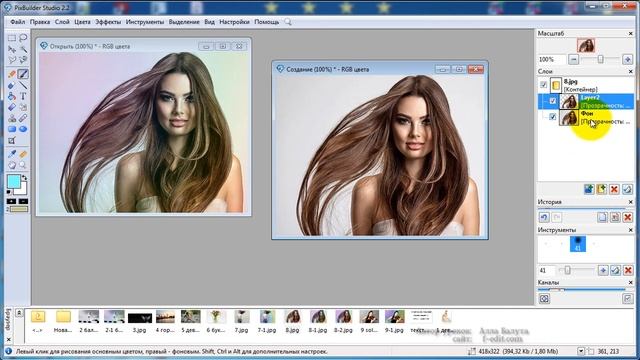
Task: Open status bar dropdown arrow
Action: coord(581,351)
